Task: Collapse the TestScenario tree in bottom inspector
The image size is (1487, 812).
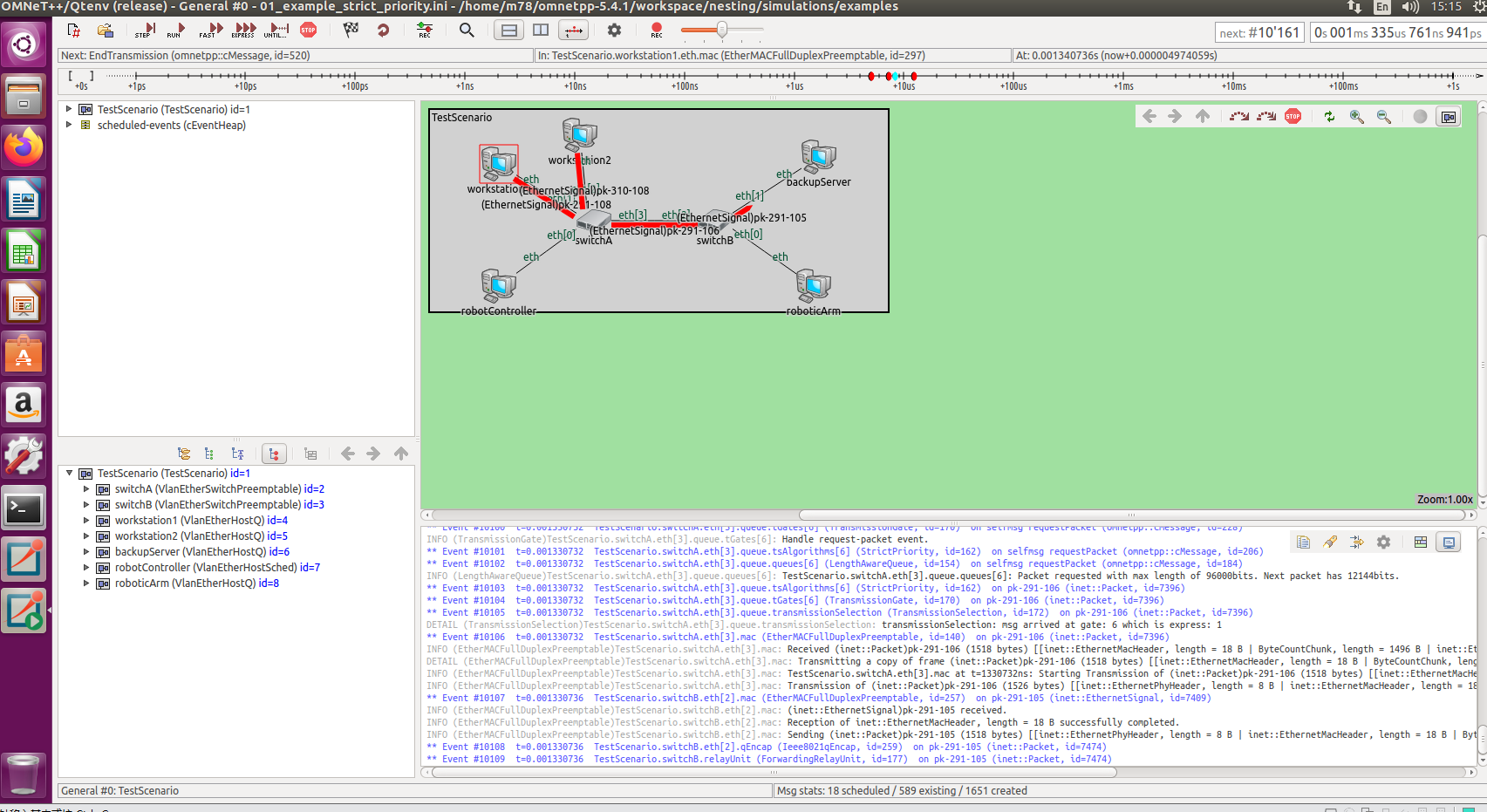Action: (69, 473)
